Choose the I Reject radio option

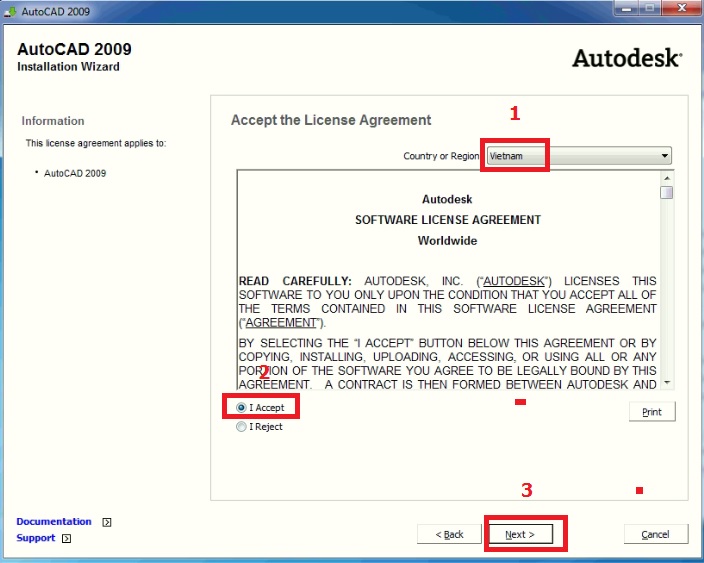242,427
